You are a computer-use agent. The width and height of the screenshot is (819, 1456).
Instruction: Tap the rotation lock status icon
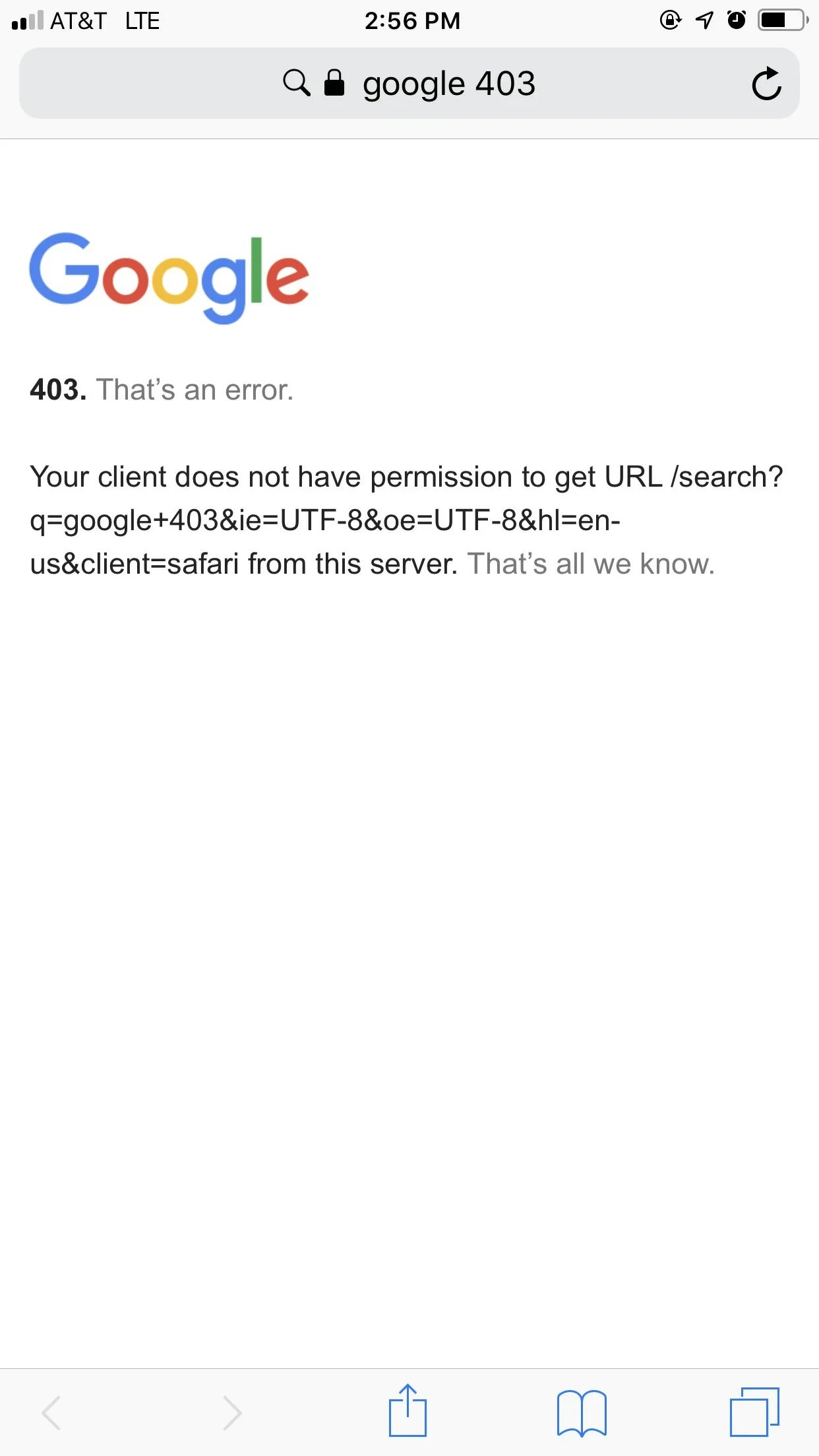670,20
